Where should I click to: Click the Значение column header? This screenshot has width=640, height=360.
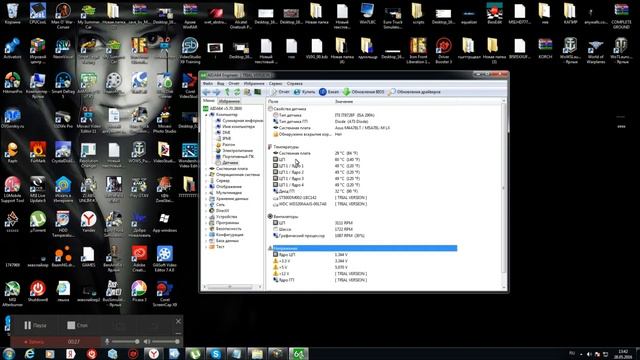[344, 101]
